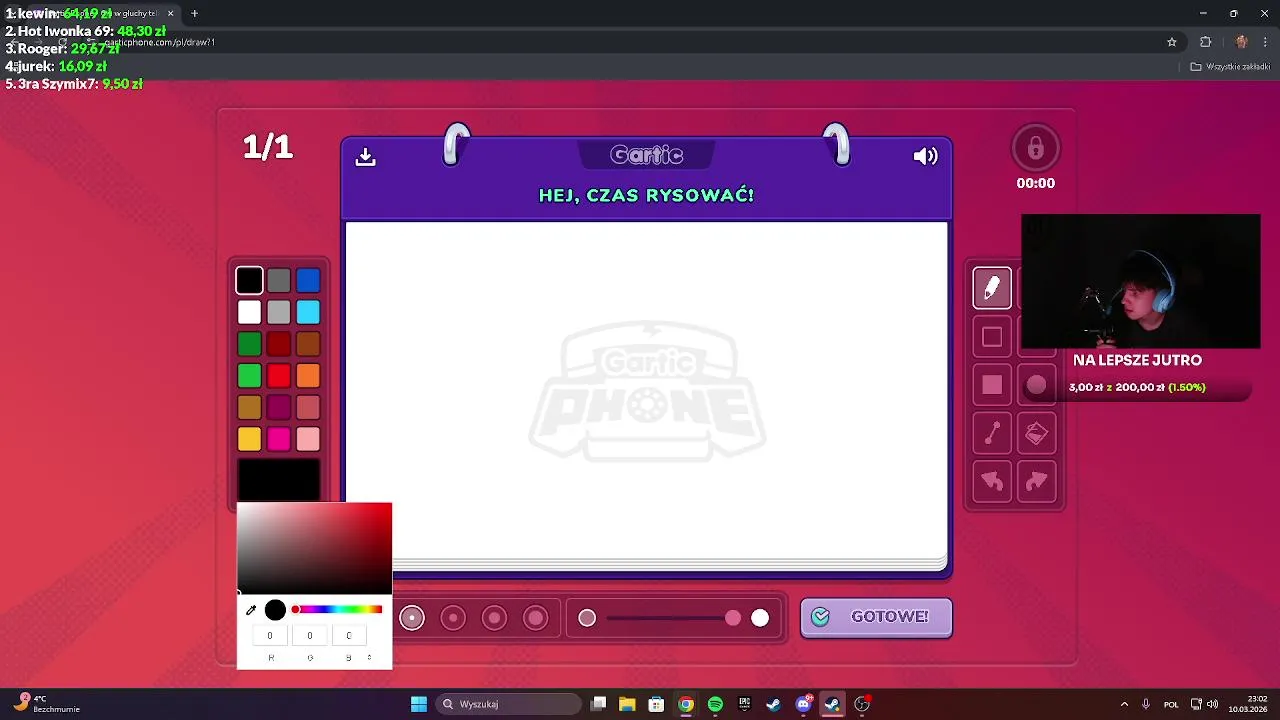Image resolution: width=1280 pixels, height=720 pixels.
Task: Open Microsoft Store from the taskbar
Action: pyautogui.click(x=656, y=704)
